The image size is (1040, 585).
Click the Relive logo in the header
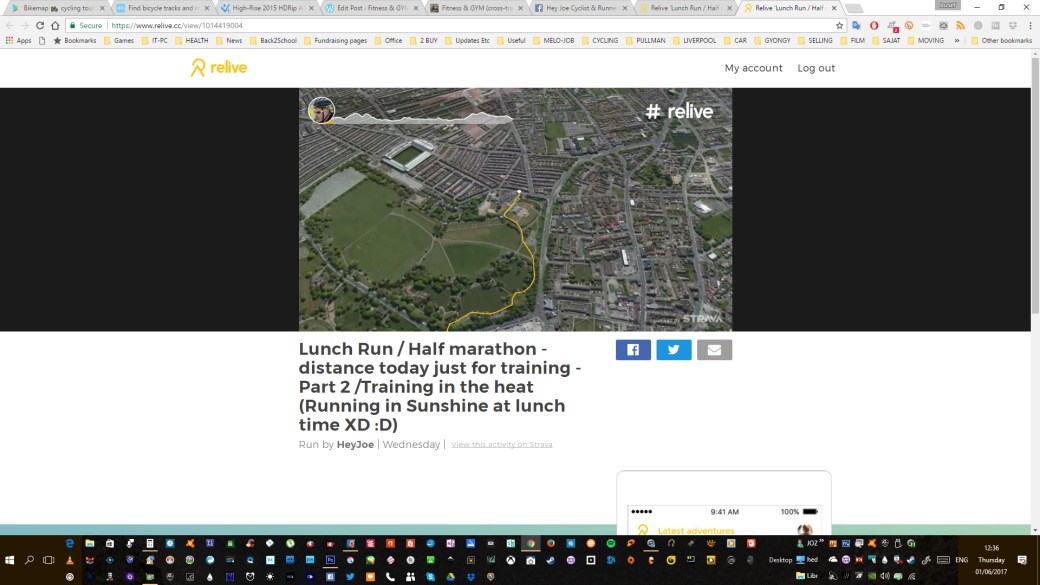tap(219, 68)
